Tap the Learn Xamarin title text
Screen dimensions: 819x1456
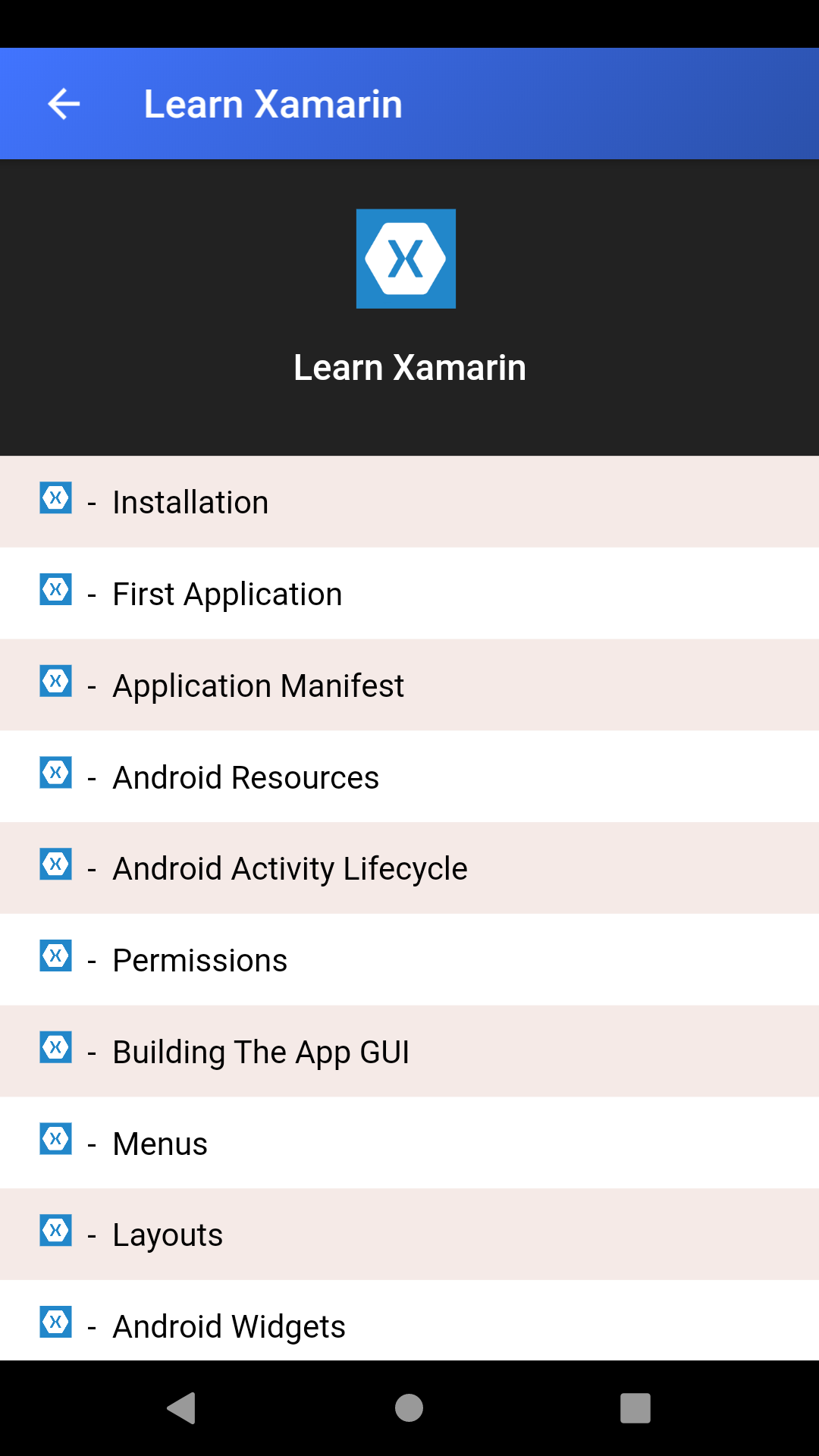coord(273,103)
